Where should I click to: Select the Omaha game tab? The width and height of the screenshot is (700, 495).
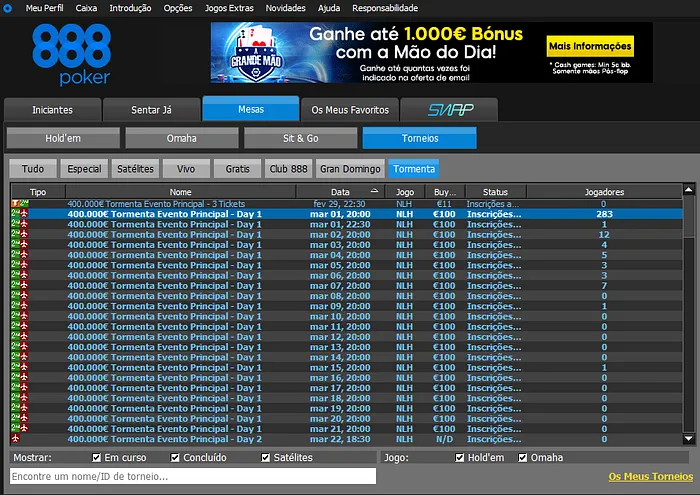click(x=182, y=138)
